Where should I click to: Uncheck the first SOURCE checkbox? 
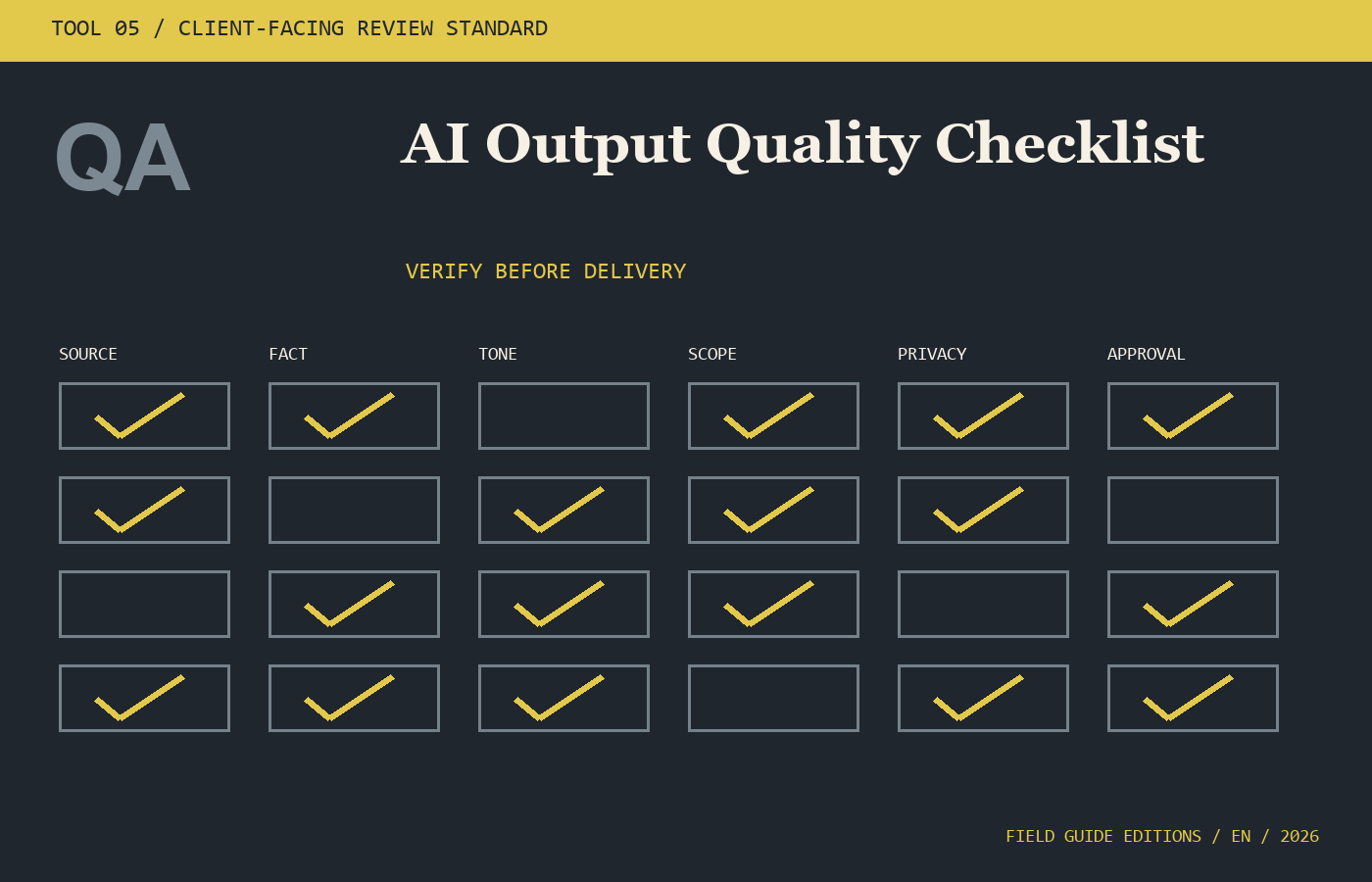coord(144,416)
